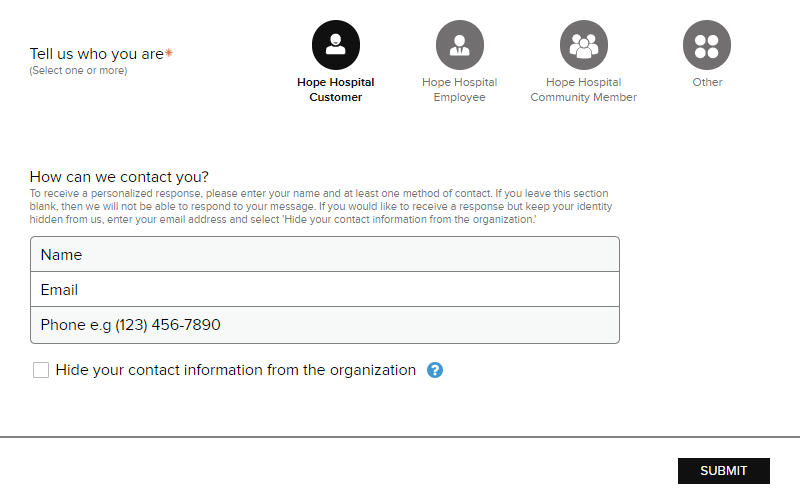The width and height of the screenshot is (800, 504).
Task: Click the '(Select one or more)' hint text
Action: pos(78,70)
